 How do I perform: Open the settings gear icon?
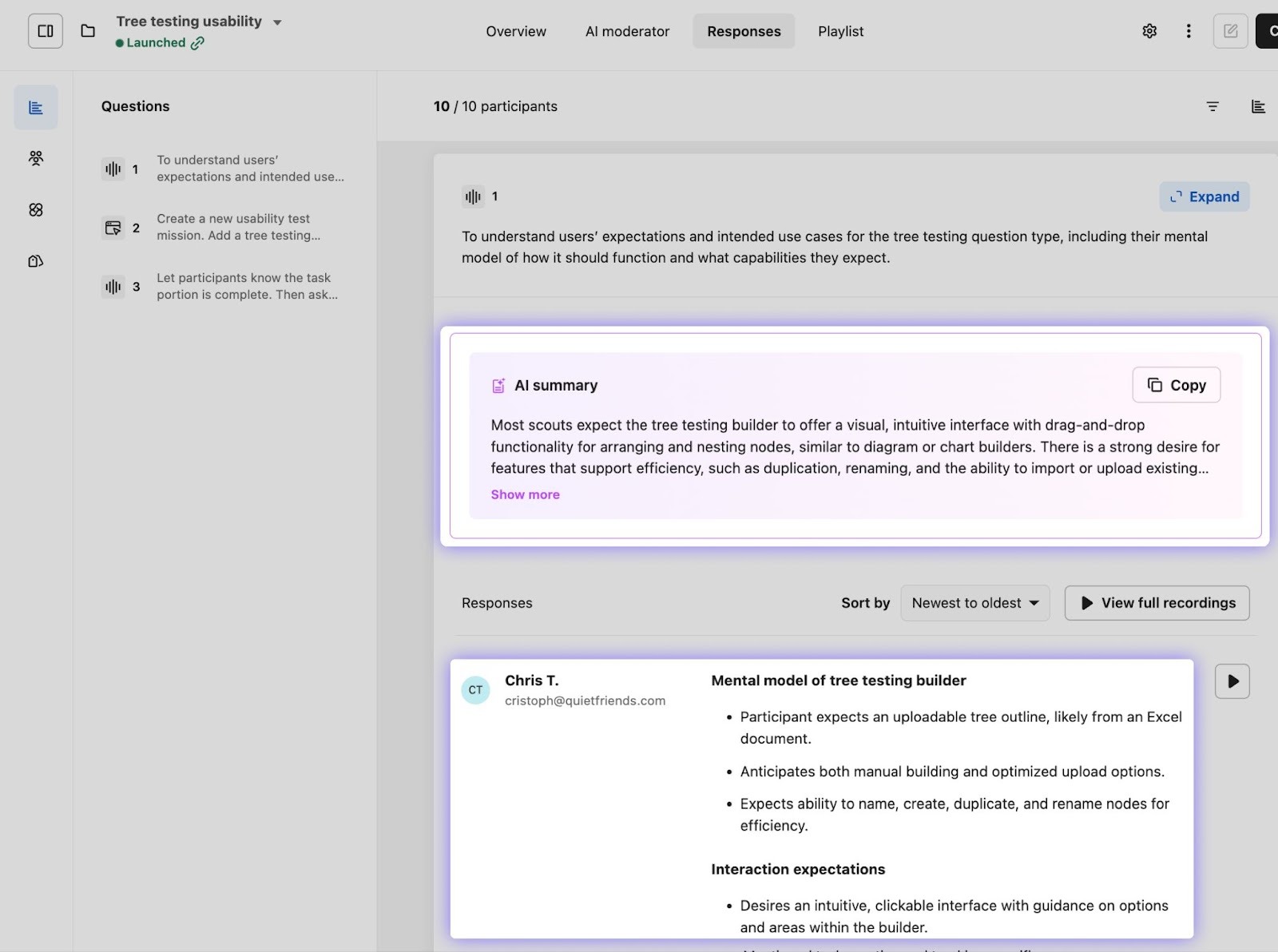(1149, 31)
